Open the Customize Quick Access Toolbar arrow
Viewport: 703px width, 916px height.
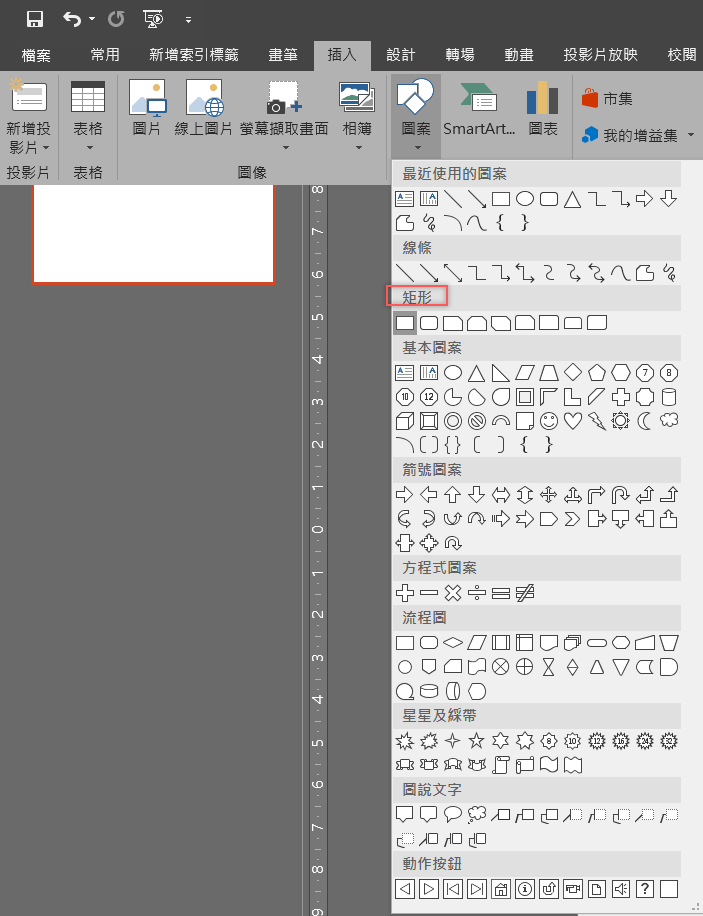click(188, 20)
